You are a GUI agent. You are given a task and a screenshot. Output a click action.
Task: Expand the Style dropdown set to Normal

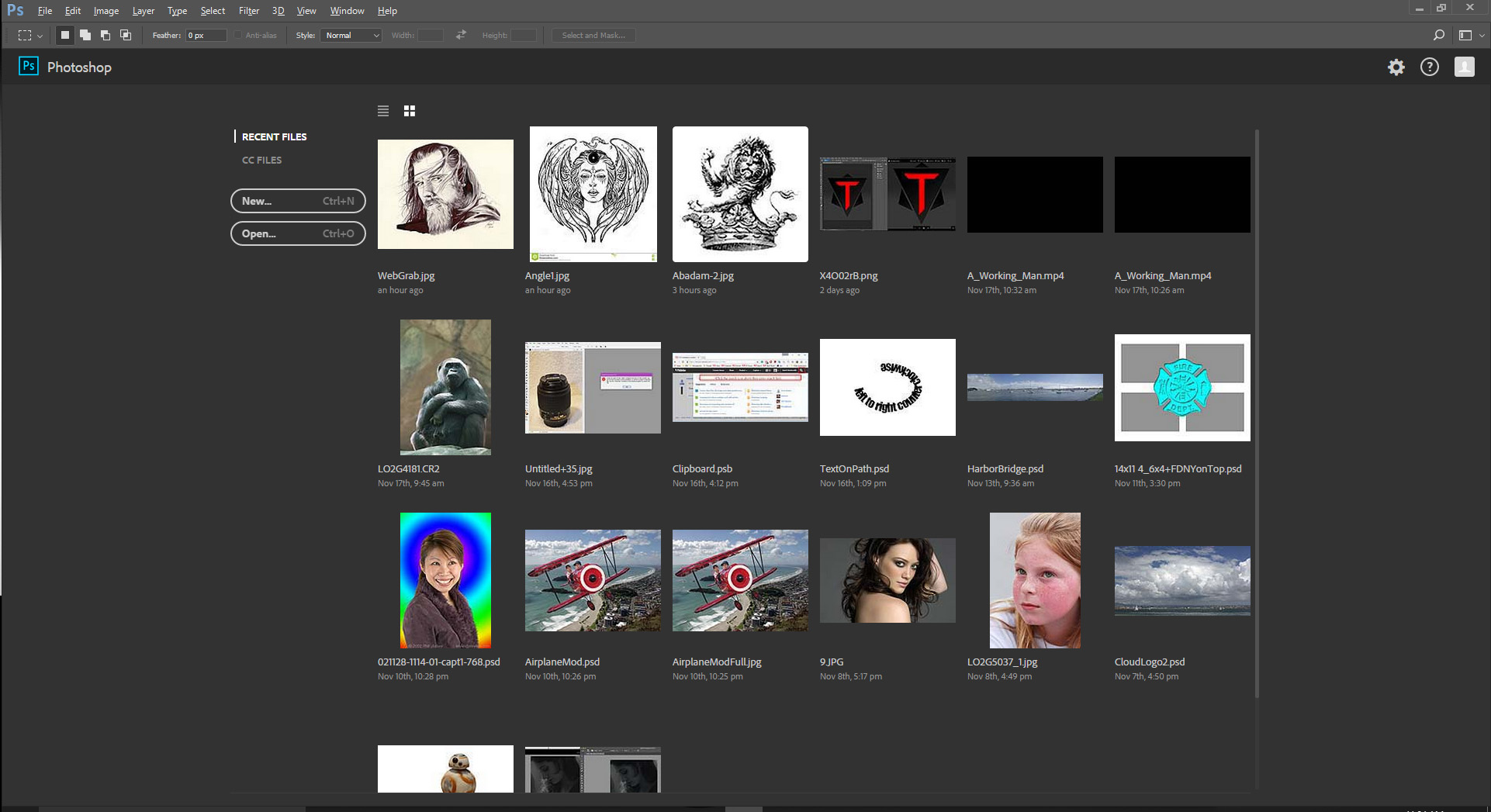tap(351, 35)
